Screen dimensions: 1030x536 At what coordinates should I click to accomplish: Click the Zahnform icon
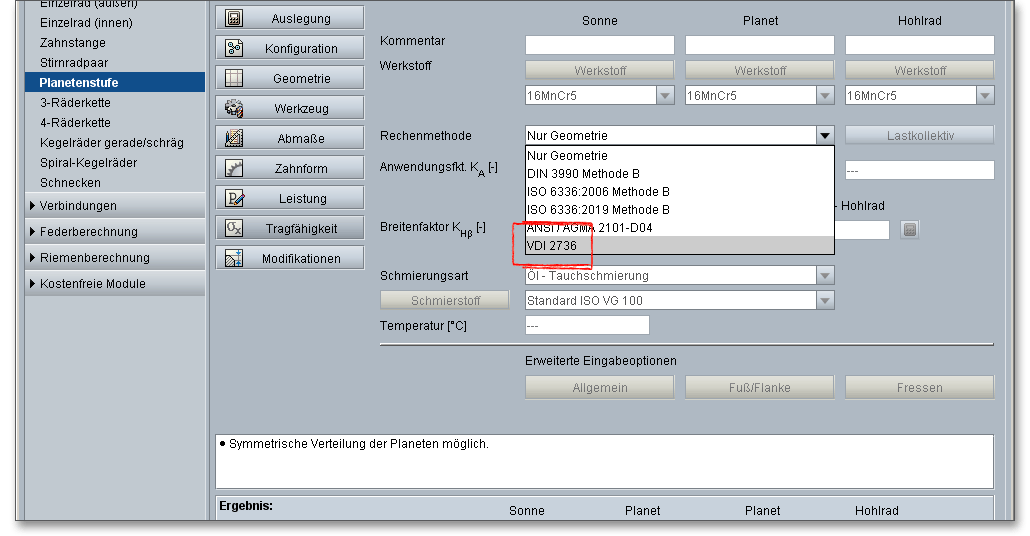click(234, 168)
